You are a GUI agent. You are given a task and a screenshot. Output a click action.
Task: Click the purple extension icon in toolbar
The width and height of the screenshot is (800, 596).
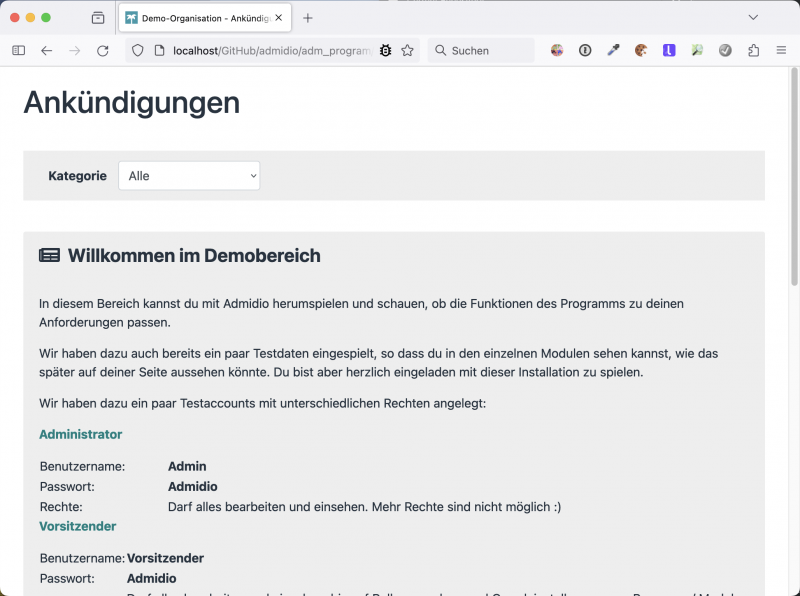(669, 50)
